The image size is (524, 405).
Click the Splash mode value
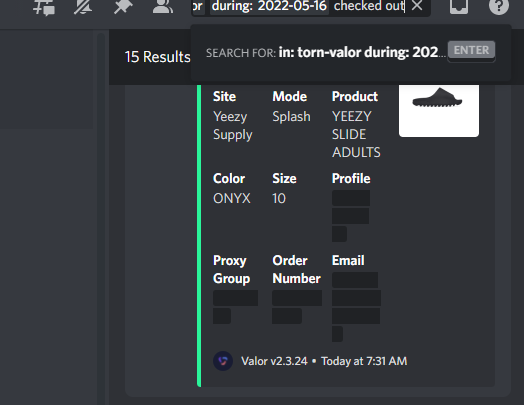(291, 117)
